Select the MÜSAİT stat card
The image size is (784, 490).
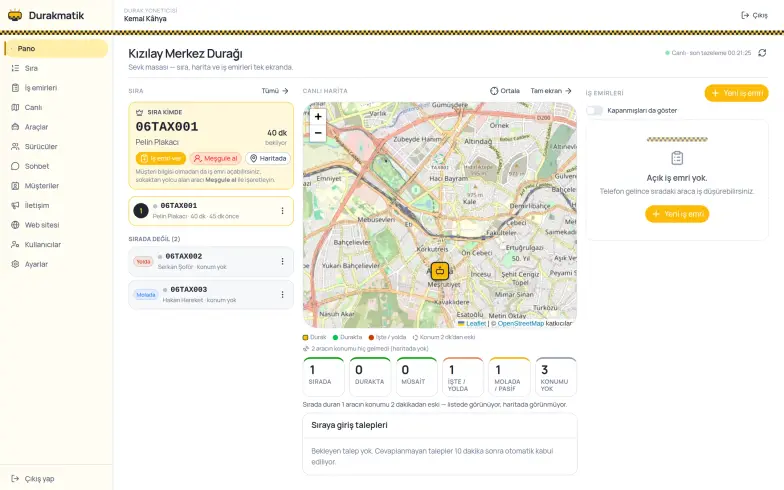click(x=416, y=376)
